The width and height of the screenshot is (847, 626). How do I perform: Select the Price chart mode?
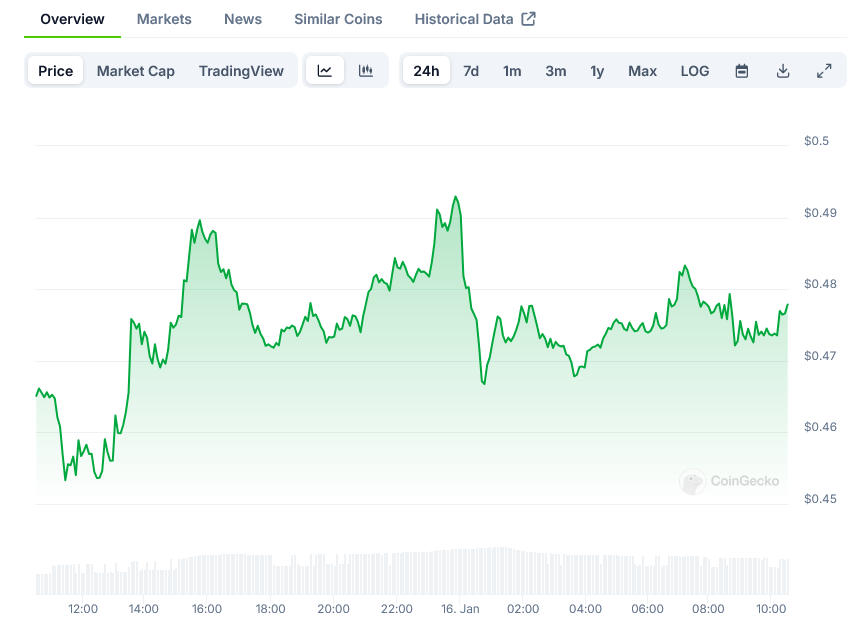pos(56,71)
